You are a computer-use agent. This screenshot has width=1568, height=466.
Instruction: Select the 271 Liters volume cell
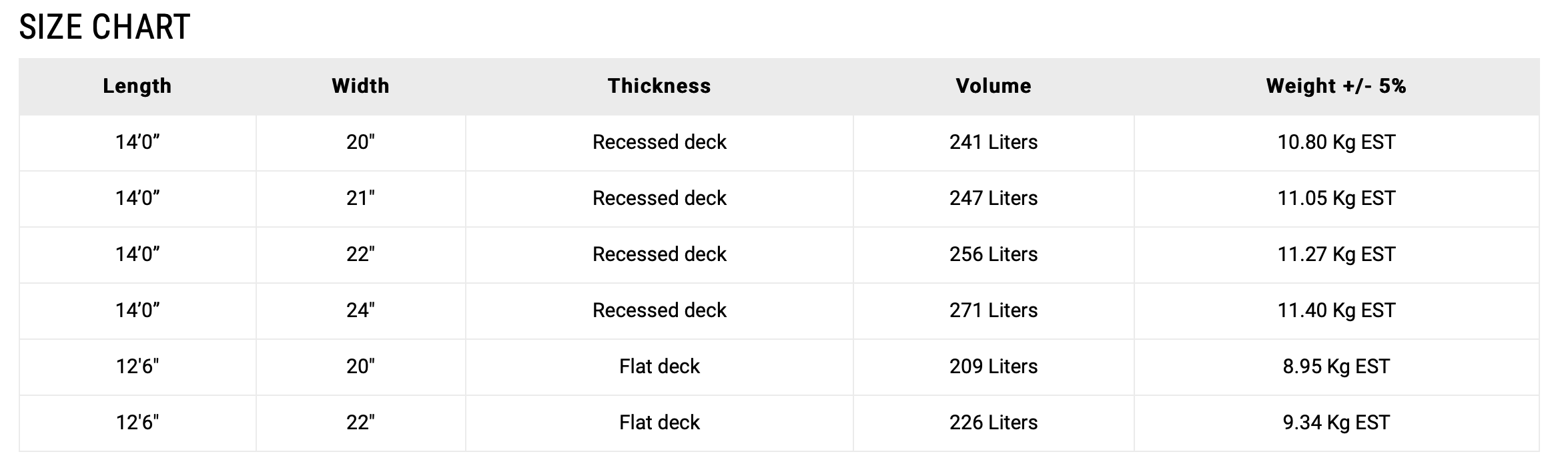(x=994, y=310)
